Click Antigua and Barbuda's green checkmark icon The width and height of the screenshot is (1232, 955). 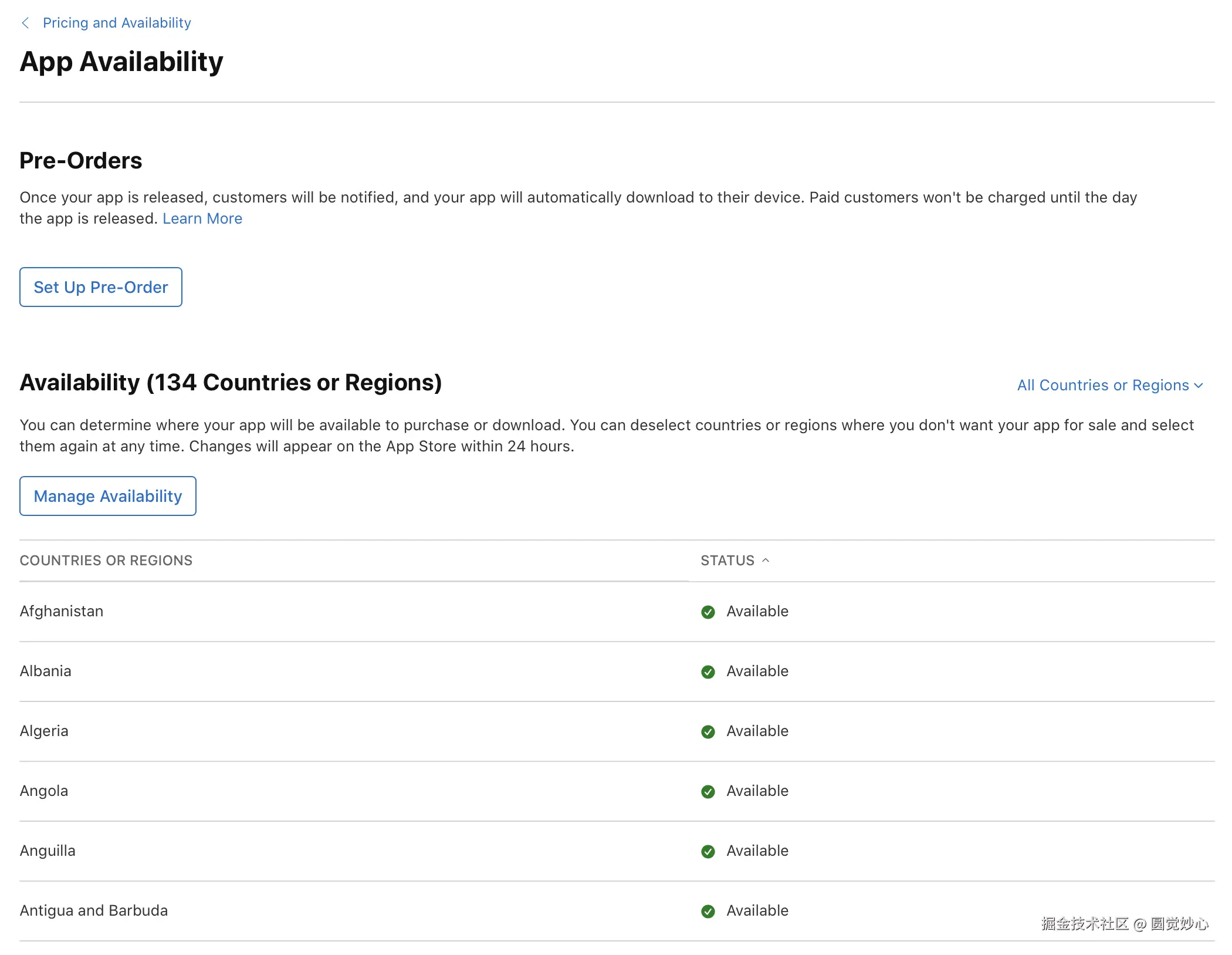[x=708, y=912]
